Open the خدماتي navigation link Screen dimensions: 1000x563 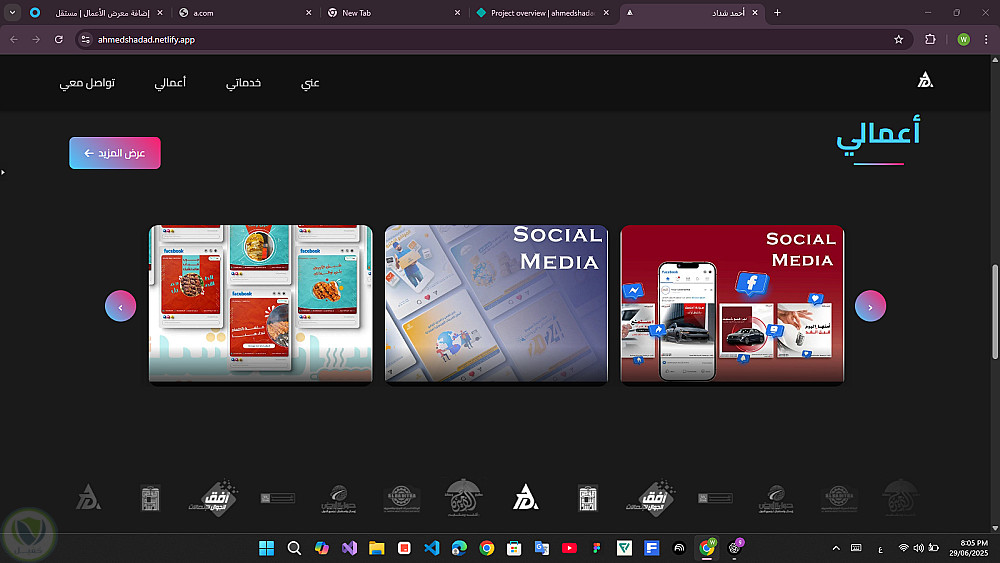[x=244, y=83]
